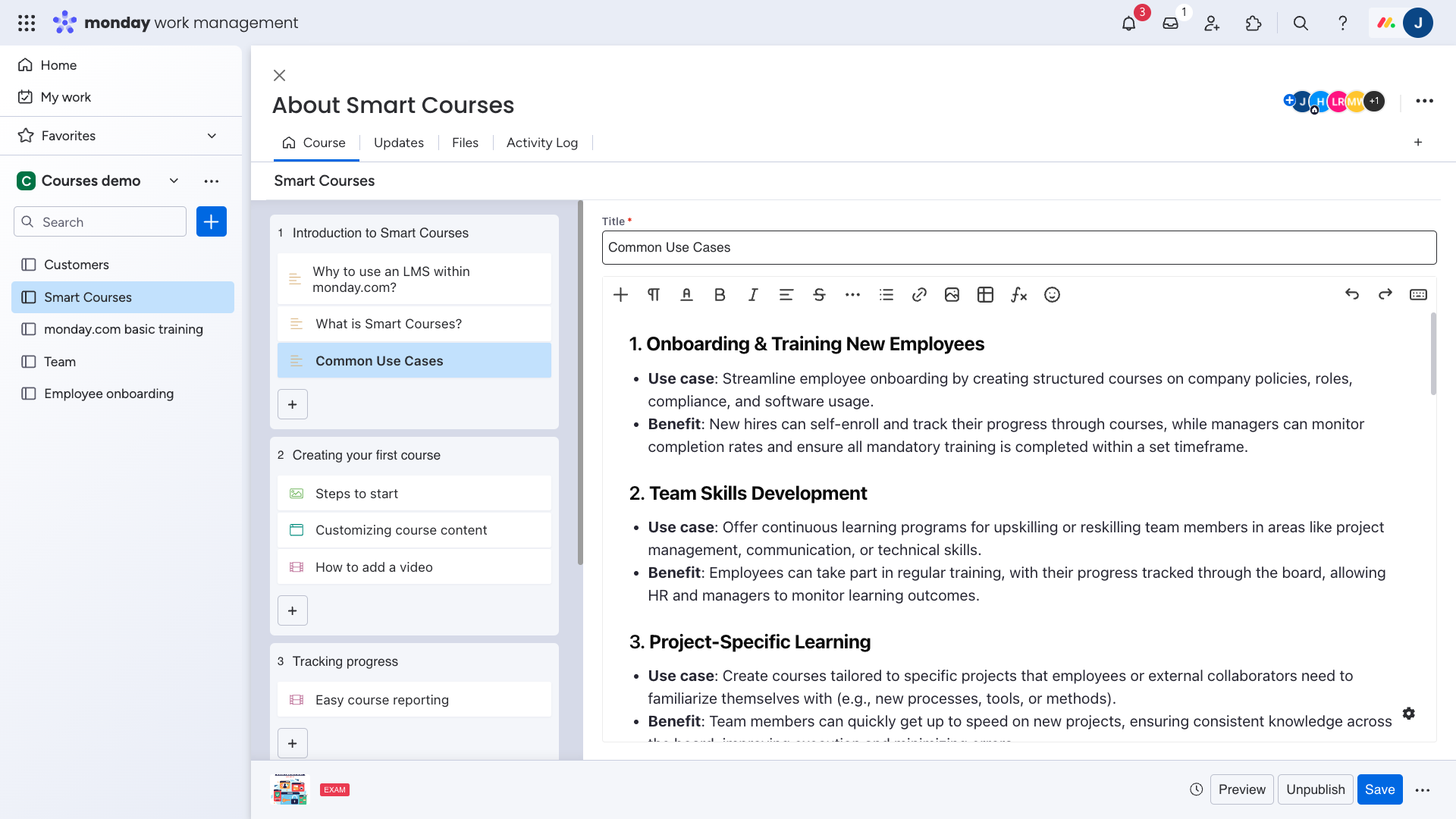Insert block with the plus icon in editor toolbar

click(x=620, y=295)
